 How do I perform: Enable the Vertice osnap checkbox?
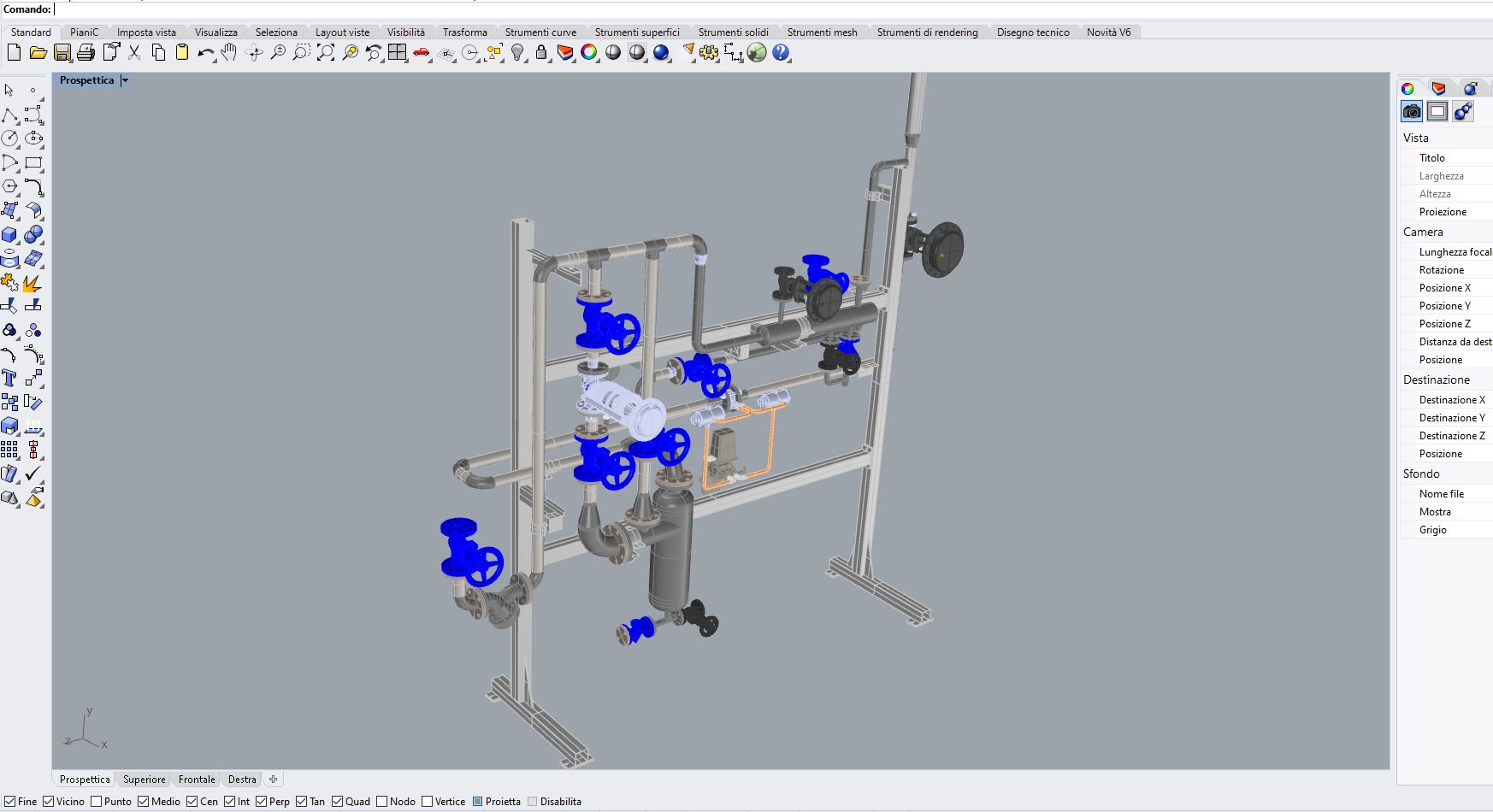point(427,802)
